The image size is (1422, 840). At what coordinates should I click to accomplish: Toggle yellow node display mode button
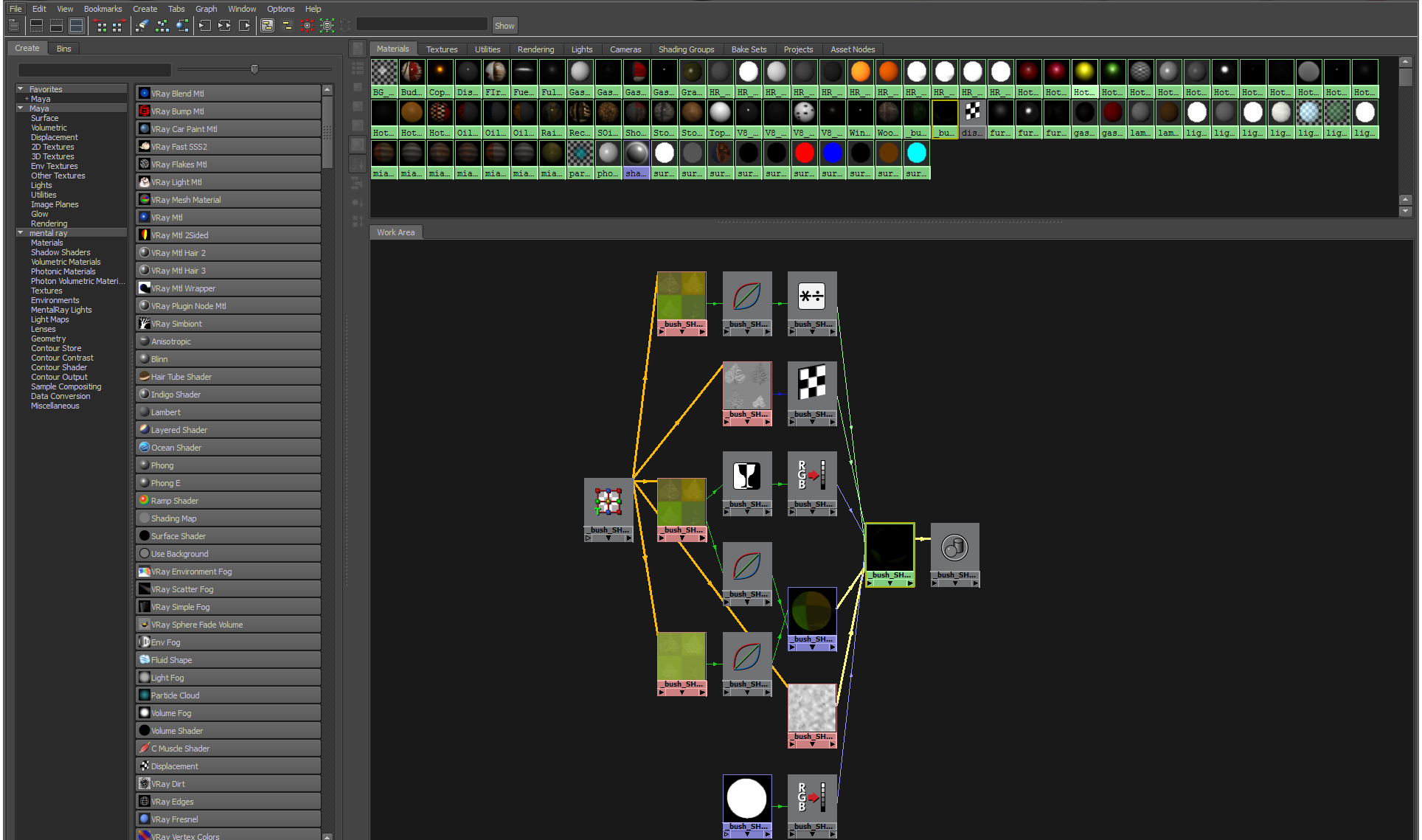[x=268, y=26]
